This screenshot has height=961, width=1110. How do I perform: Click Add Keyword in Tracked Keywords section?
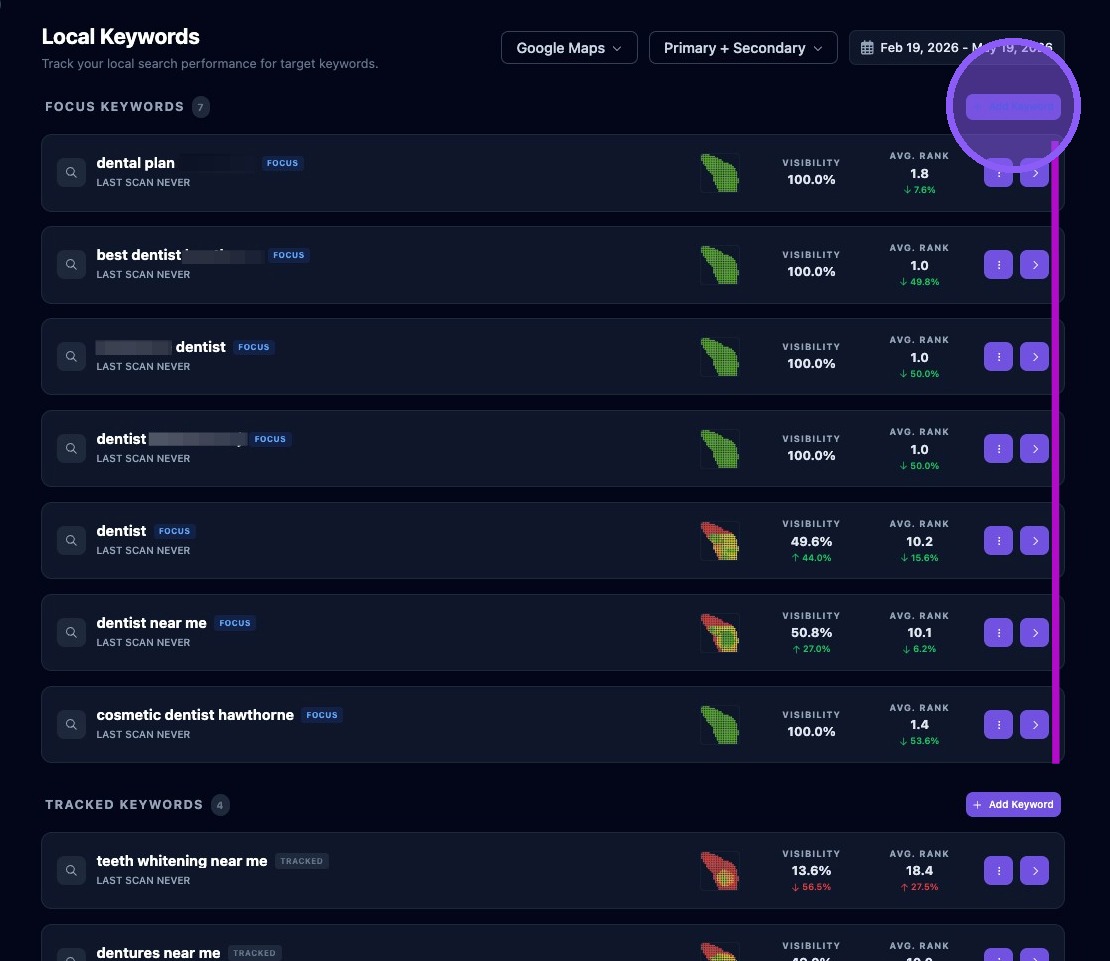click(x=1013, y=805)
